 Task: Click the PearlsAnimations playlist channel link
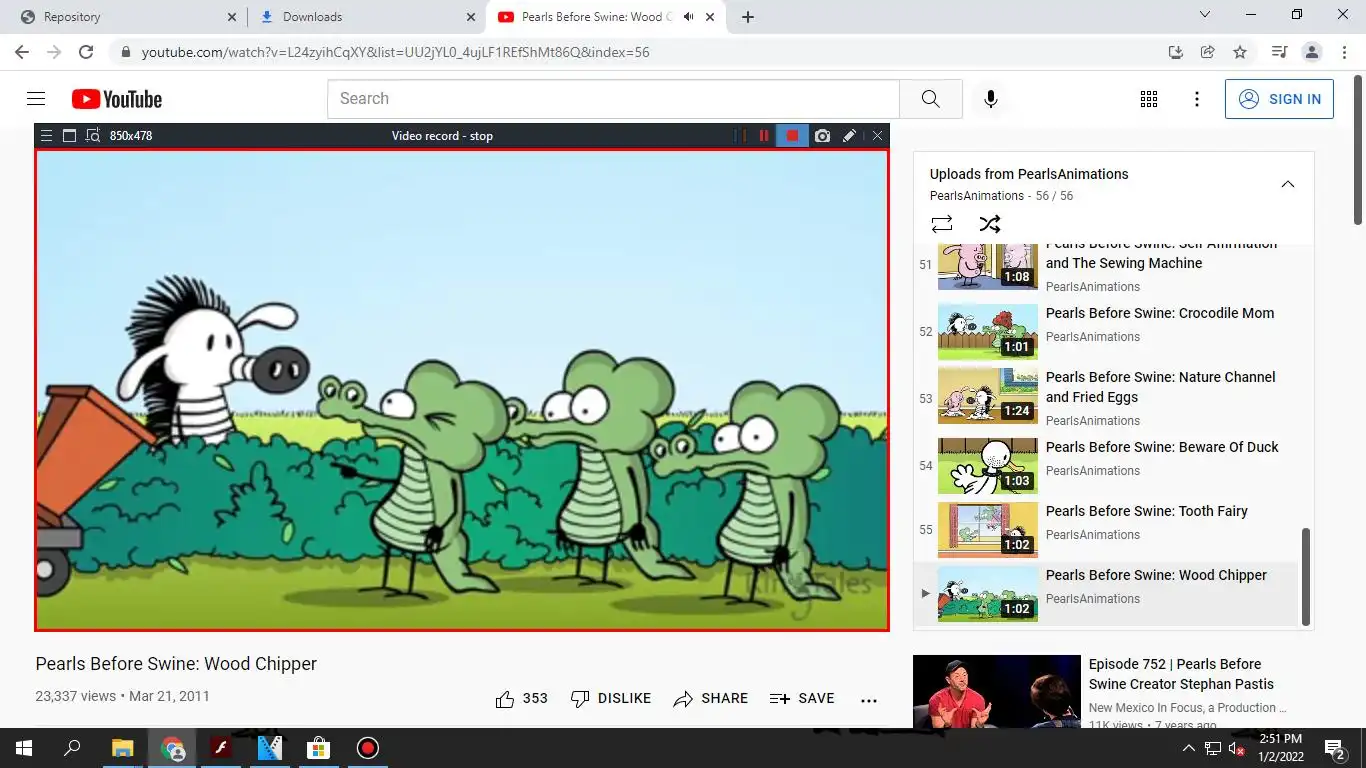[977, 196]
